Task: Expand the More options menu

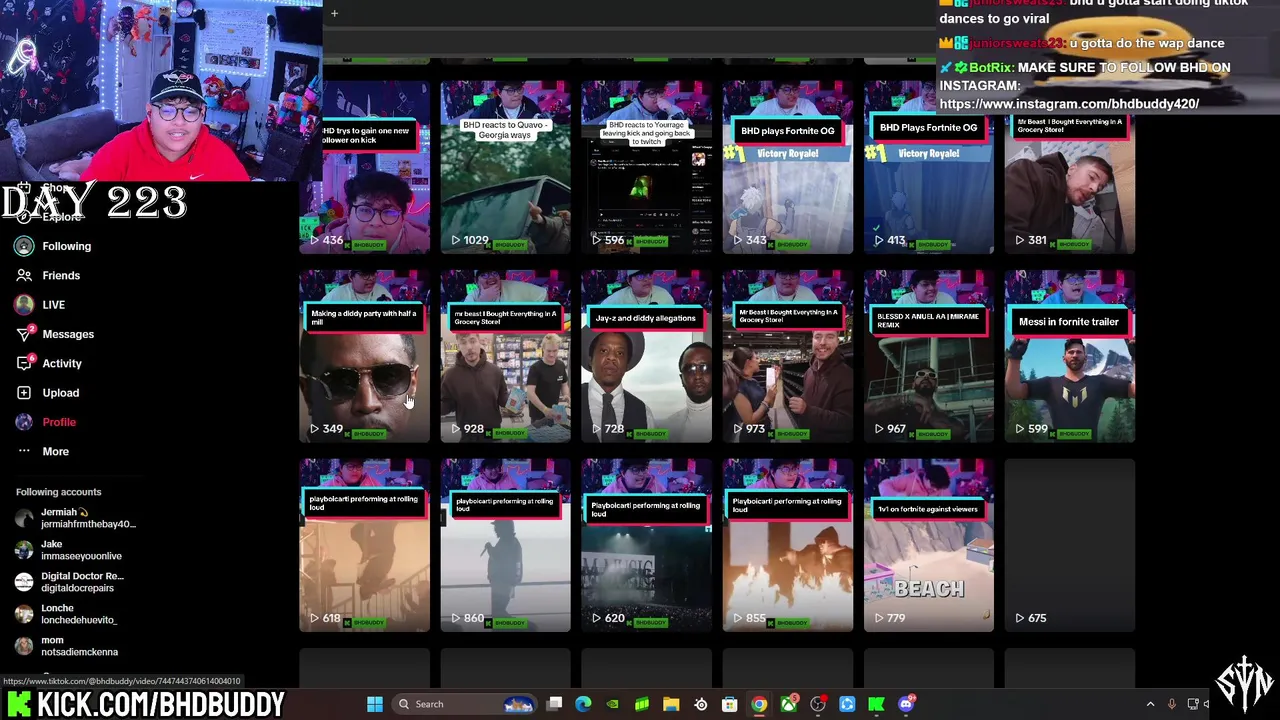Action: pos(42,451)
